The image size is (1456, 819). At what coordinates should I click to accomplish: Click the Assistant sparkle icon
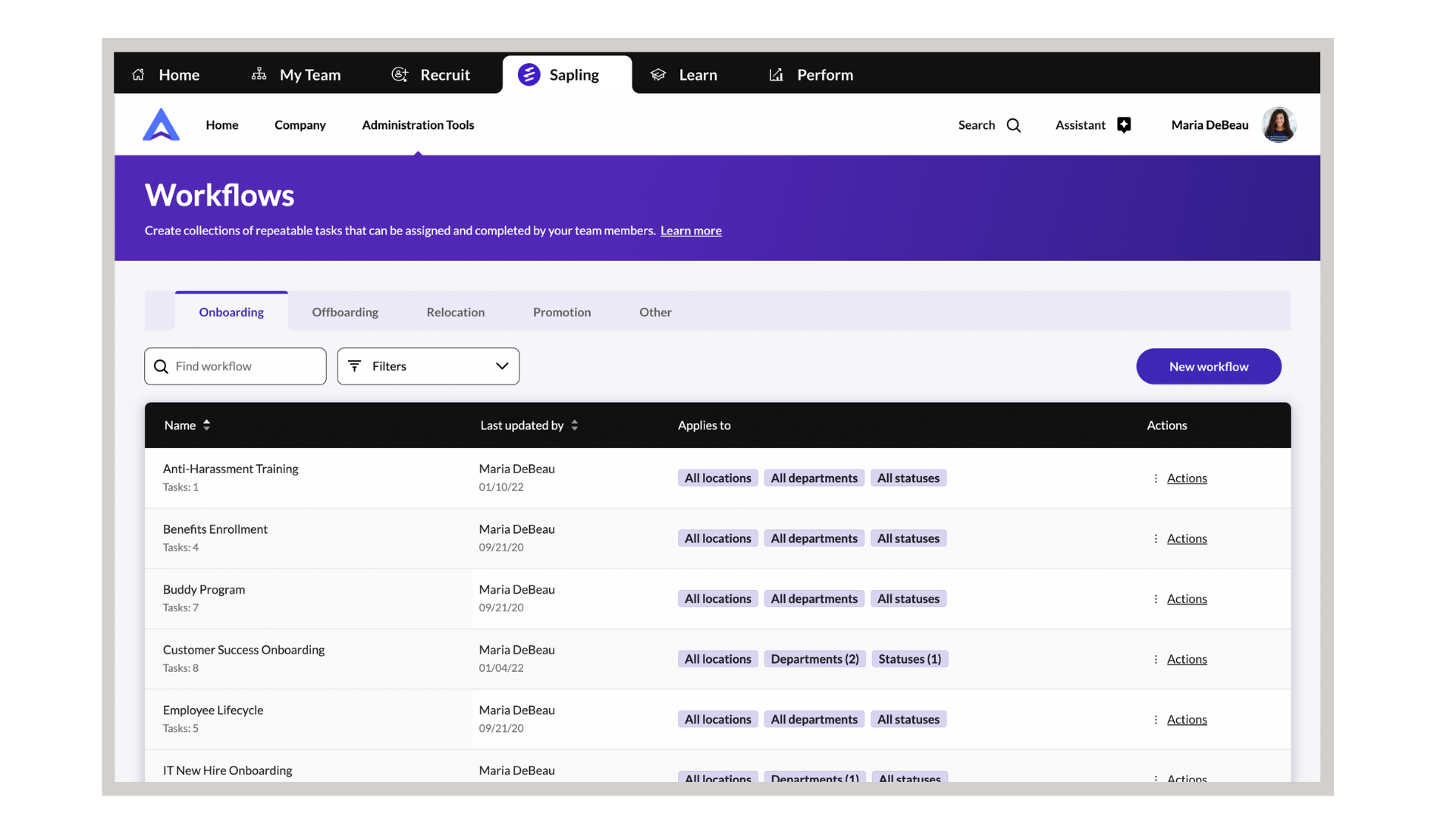[1125, 124]
